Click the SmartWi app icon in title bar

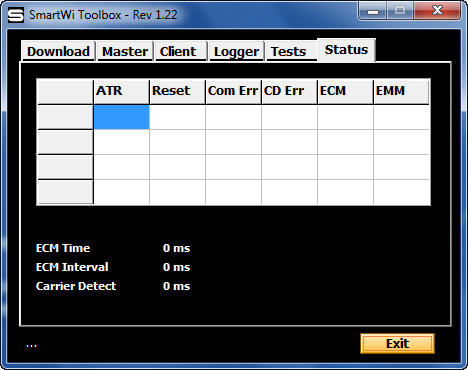(x=16, y=15)
